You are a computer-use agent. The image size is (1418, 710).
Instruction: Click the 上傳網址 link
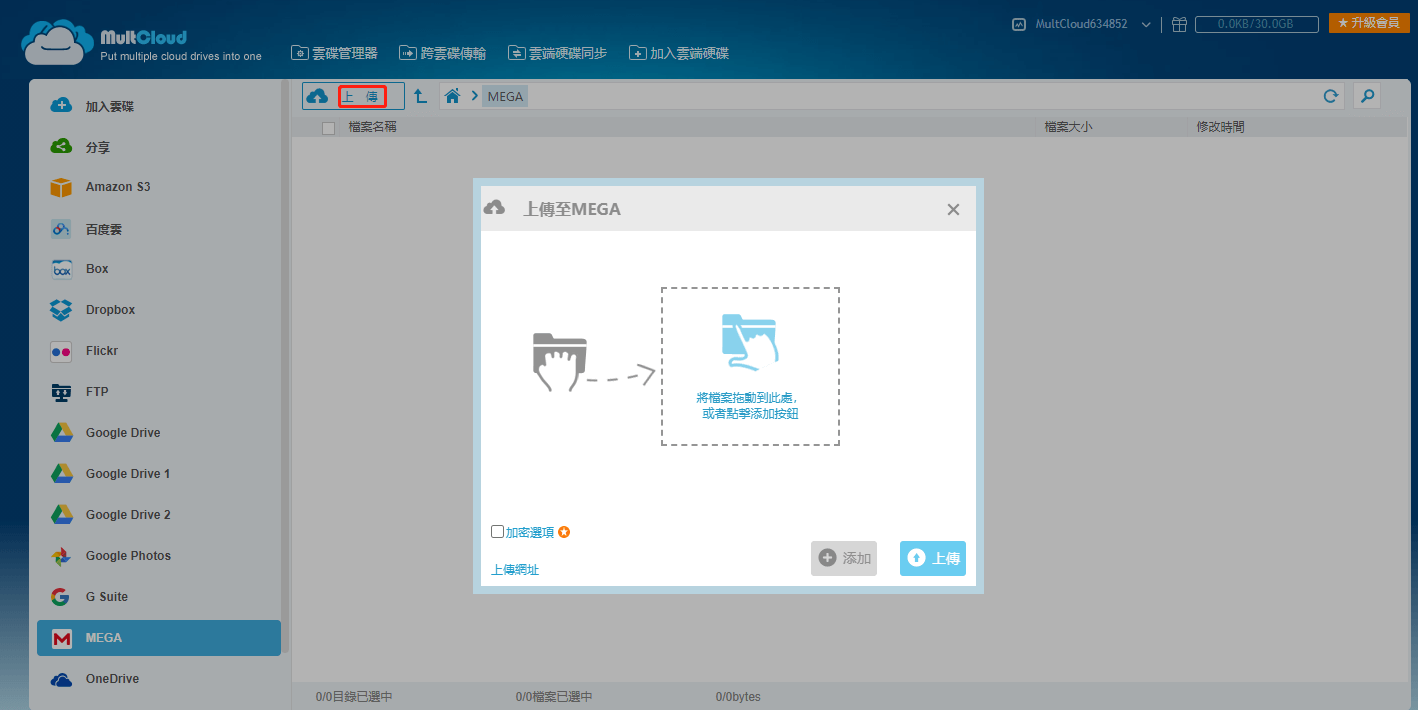point(515,570)
